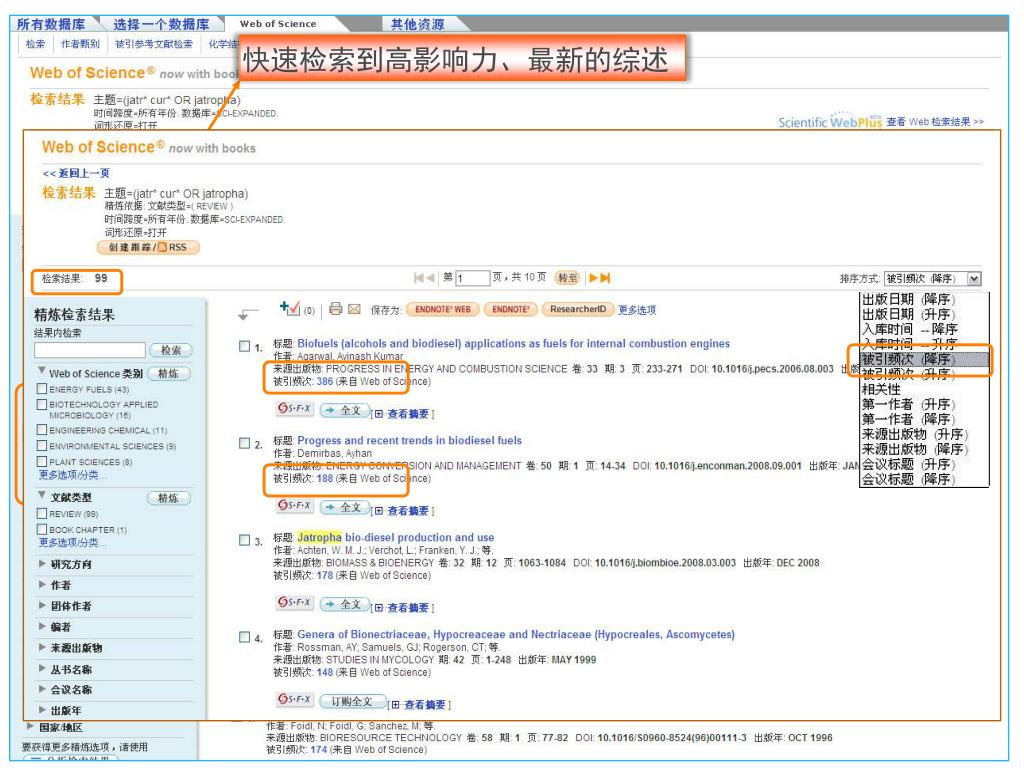Viewport: 1024px width, 768px height.
Task: Click page number input field
Action: (x=473, y=278)
